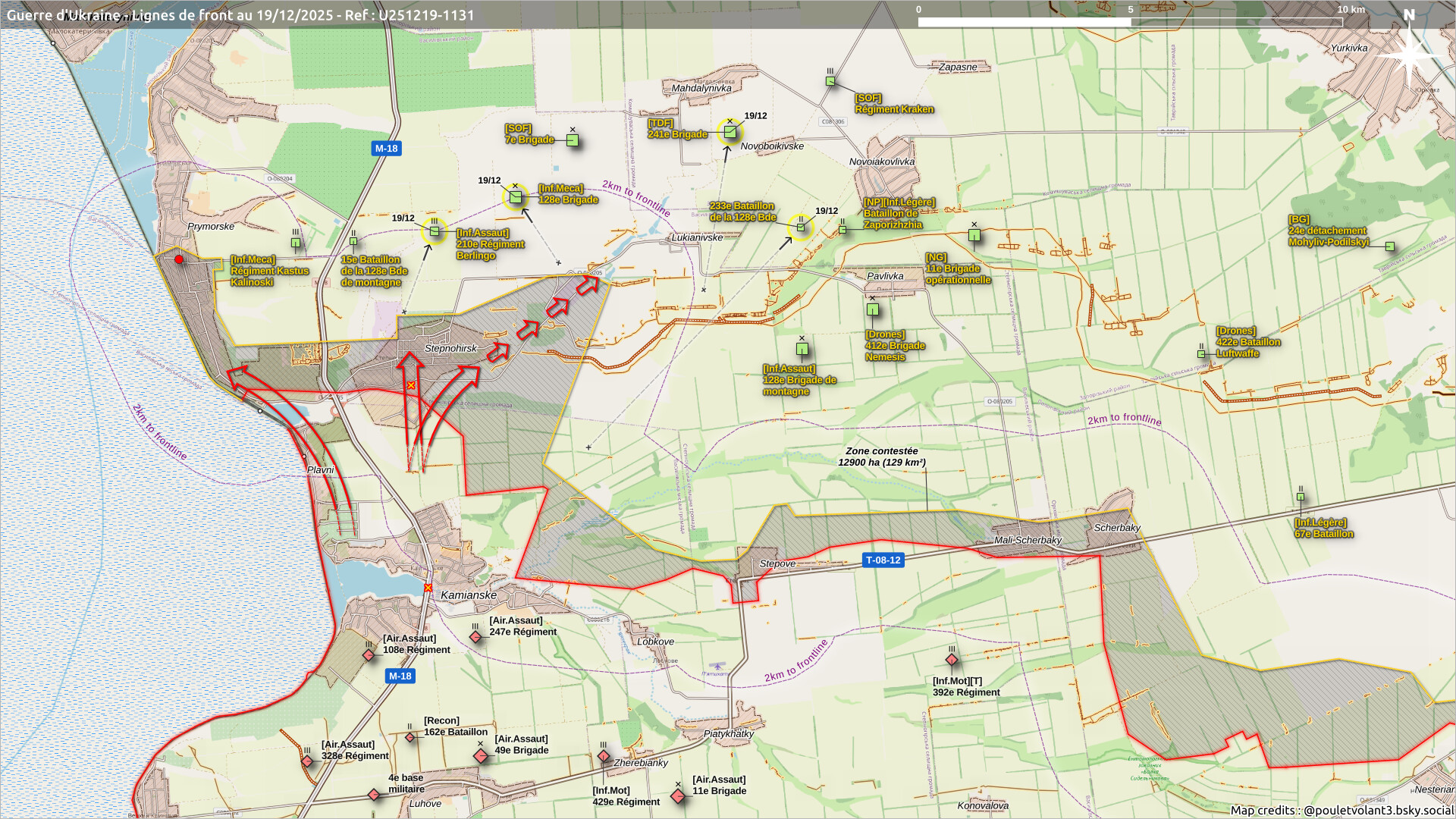Screen dimensions: 1456x819
Task: Click the Régiment Kraken unit marker
Action: (x=830, y=81)
